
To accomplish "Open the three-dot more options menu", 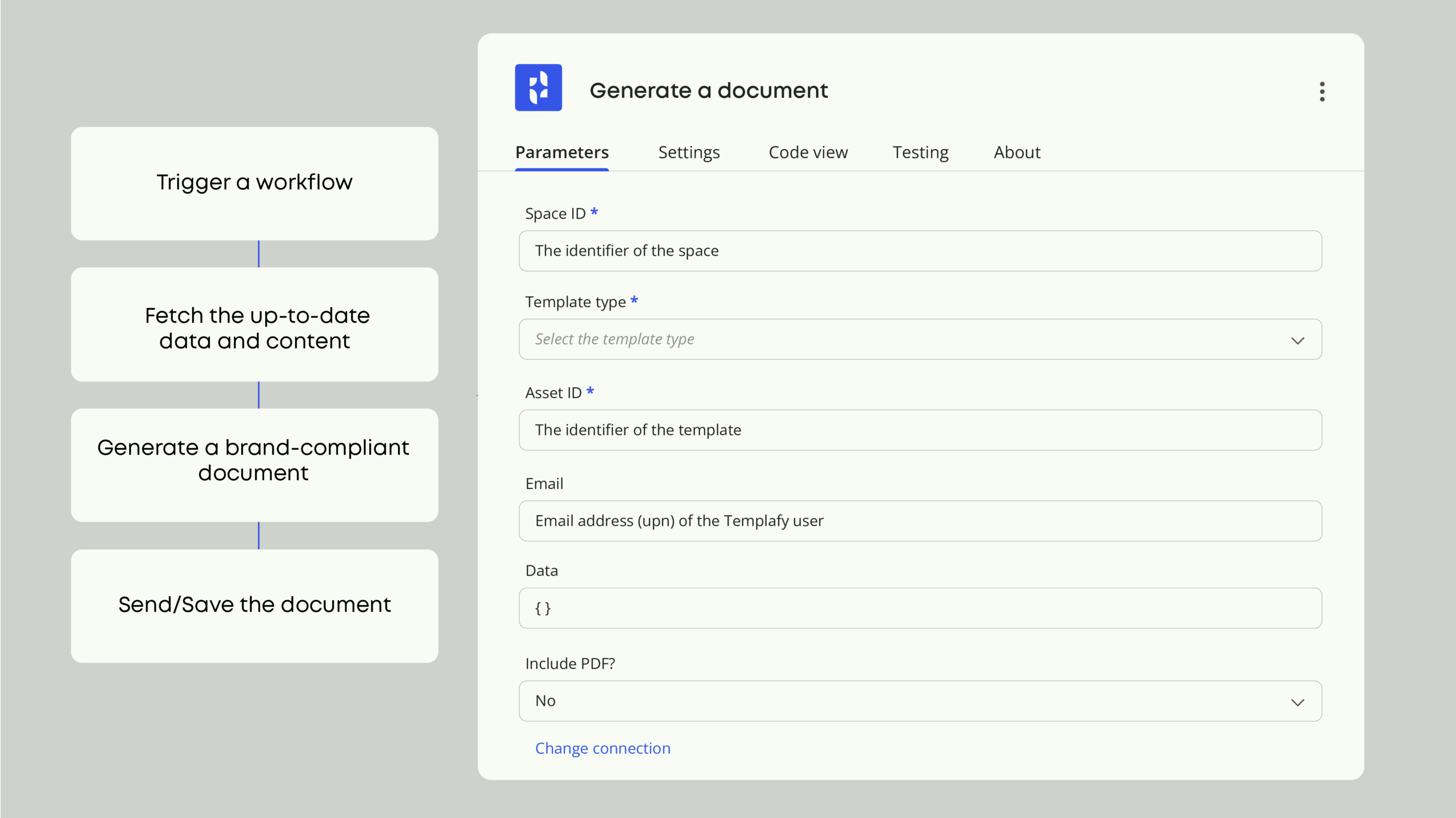I will (x=1322, y=92).
